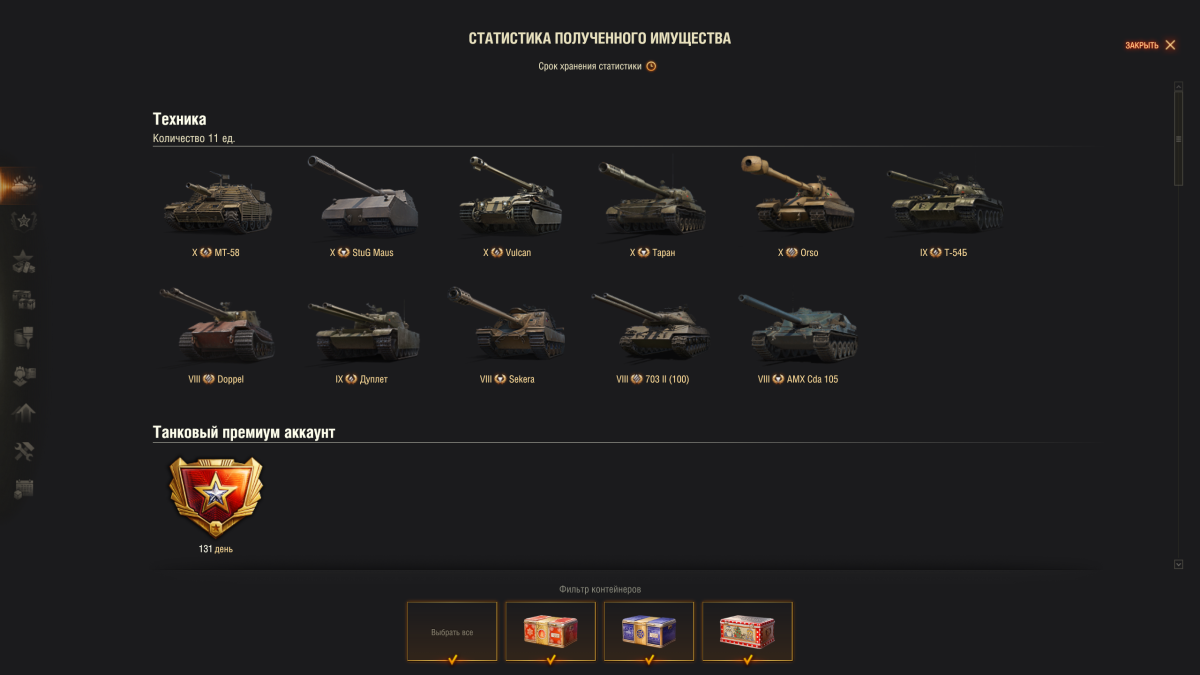Toggle the blue container filter box

649,631
